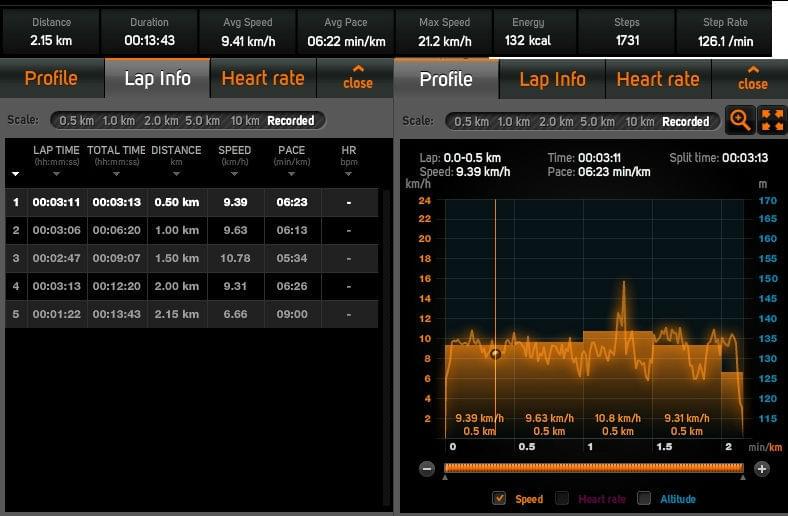This screenshot has height=516, width=788.
Task: Select lap 3 row in table
Action: 192,257
